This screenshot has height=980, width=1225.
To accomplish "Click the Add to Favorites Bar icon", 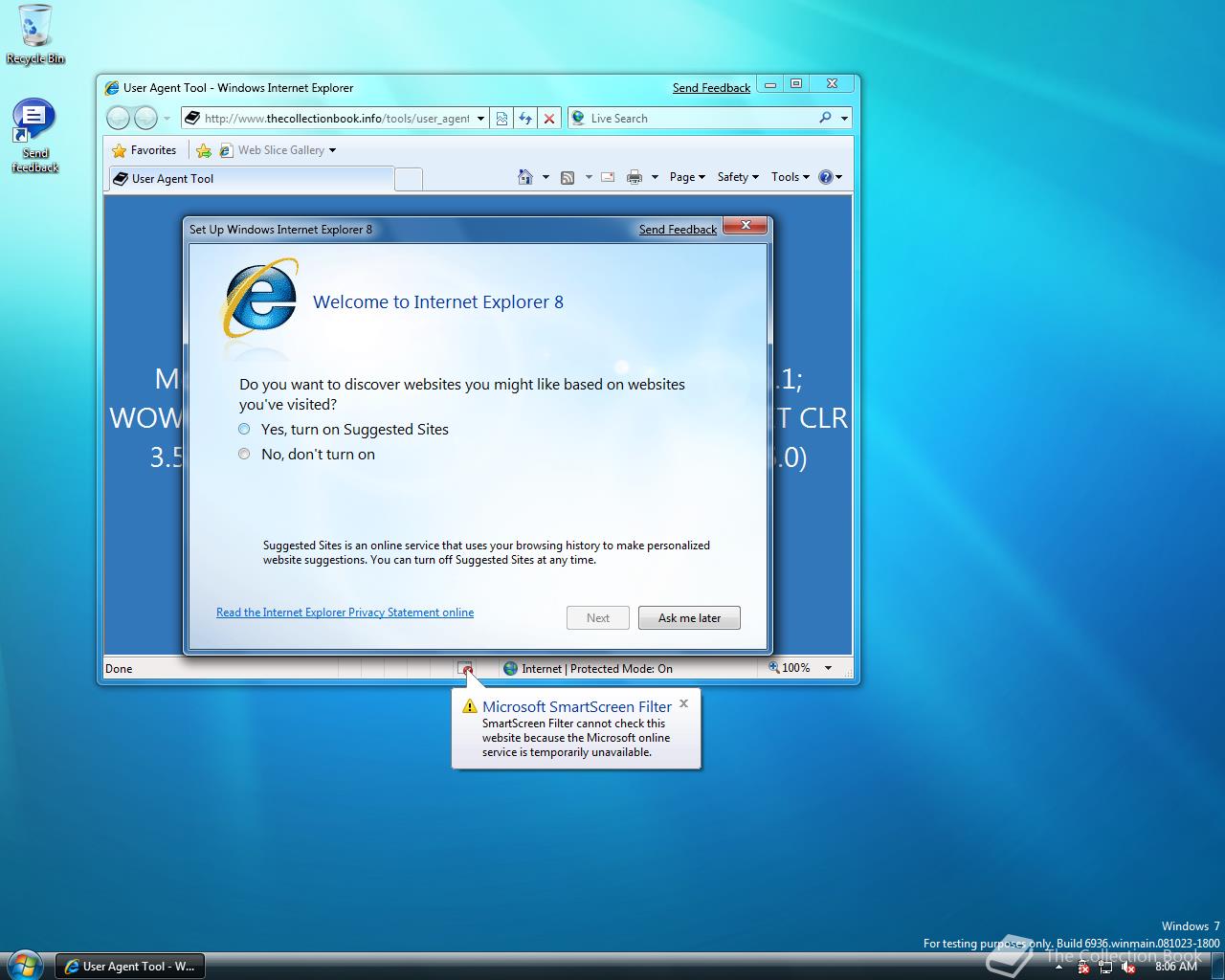I will tap(203, 150).
